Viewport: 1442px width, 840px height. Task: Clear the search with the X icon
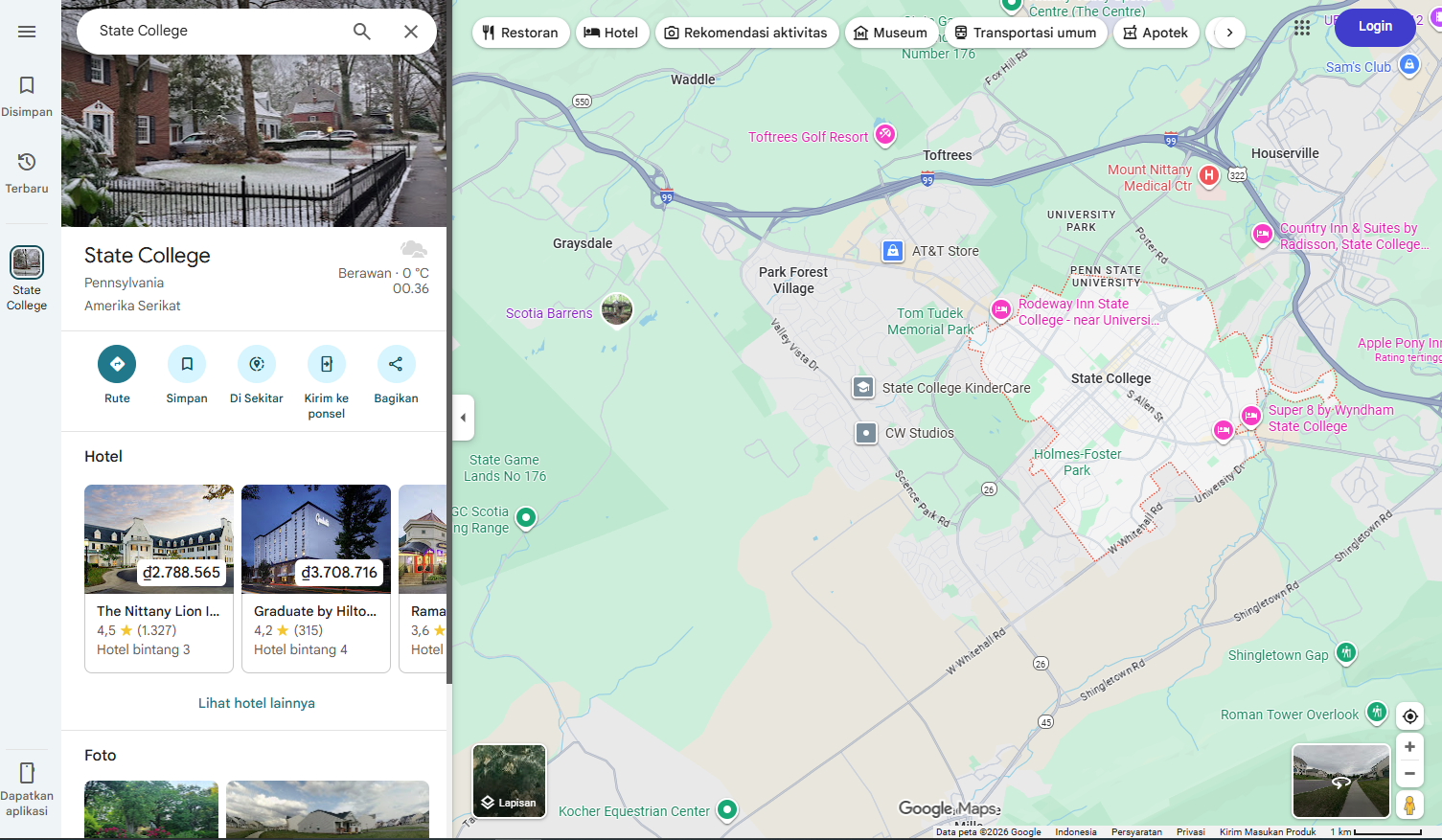click(x=411, y=31)
